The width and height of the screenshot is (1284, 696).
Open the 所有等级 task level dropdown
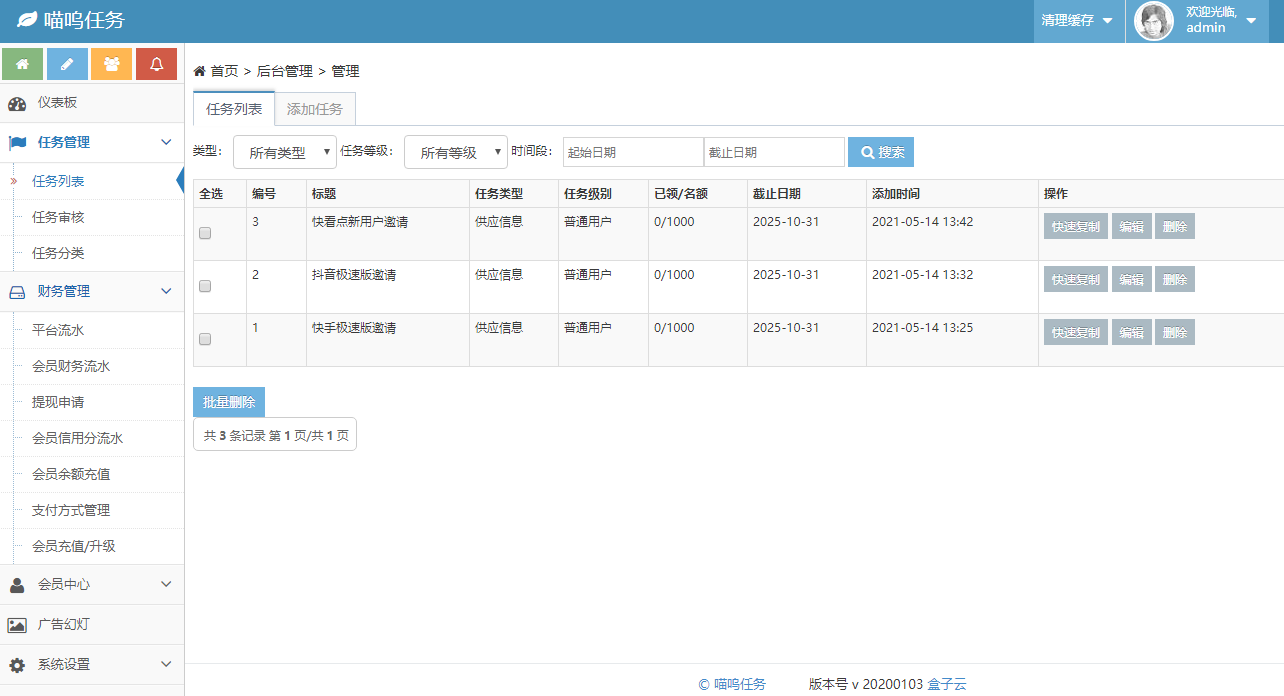[x=456, y=153]
